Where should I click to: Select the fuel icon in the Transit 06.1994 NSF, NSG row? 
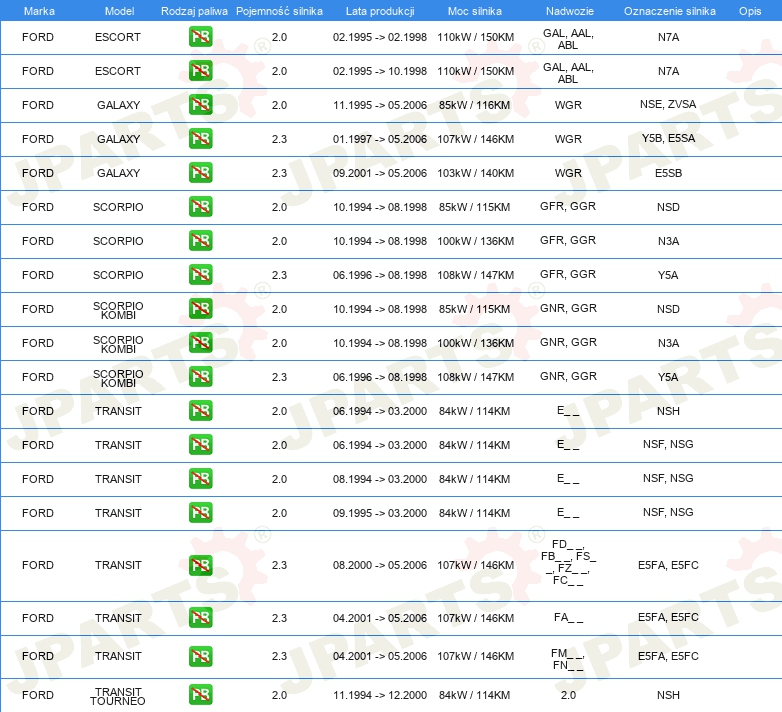[200, 444]
